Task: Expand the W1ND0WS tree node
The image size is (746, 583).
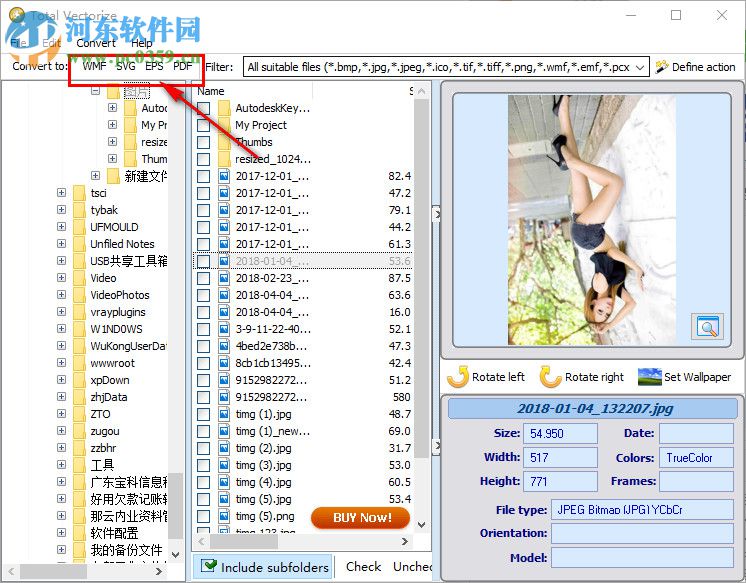Action: (61, 329)
